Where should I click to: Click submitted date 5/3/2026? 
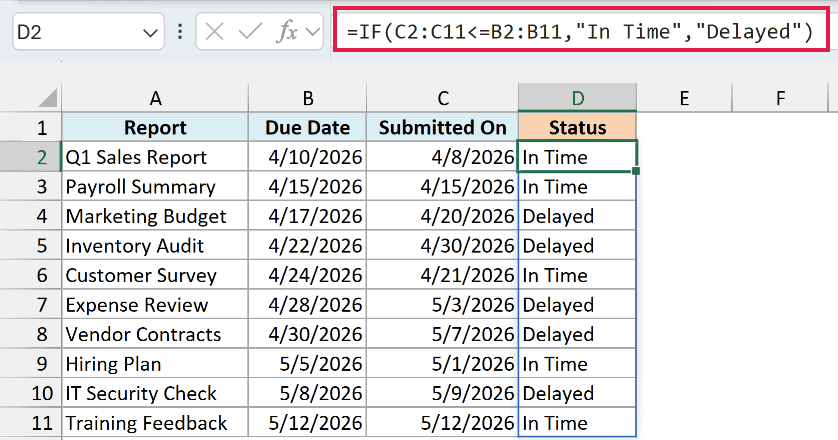click(x=443, y=305)
